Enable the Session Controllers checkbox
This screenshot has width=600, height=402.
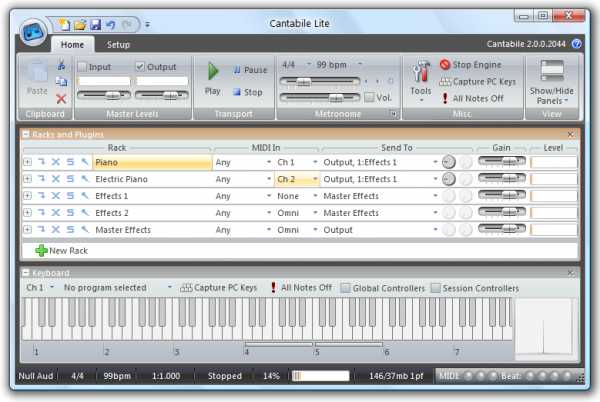435,288
